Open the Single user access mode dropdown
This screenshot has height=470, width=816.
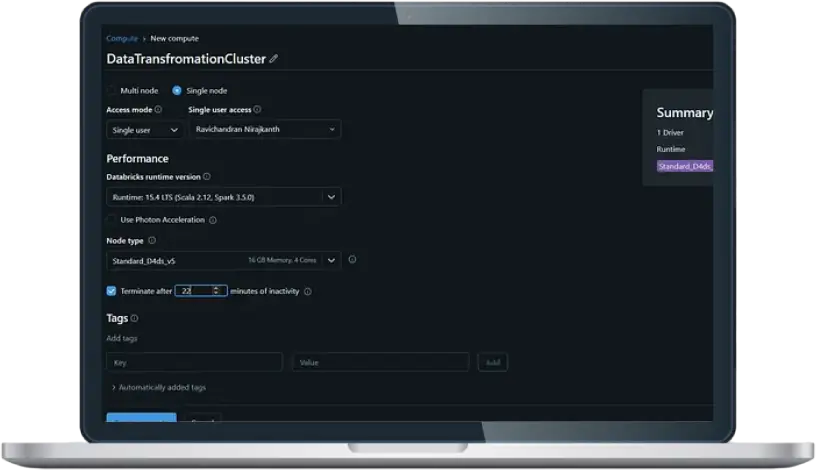point(144,130)
